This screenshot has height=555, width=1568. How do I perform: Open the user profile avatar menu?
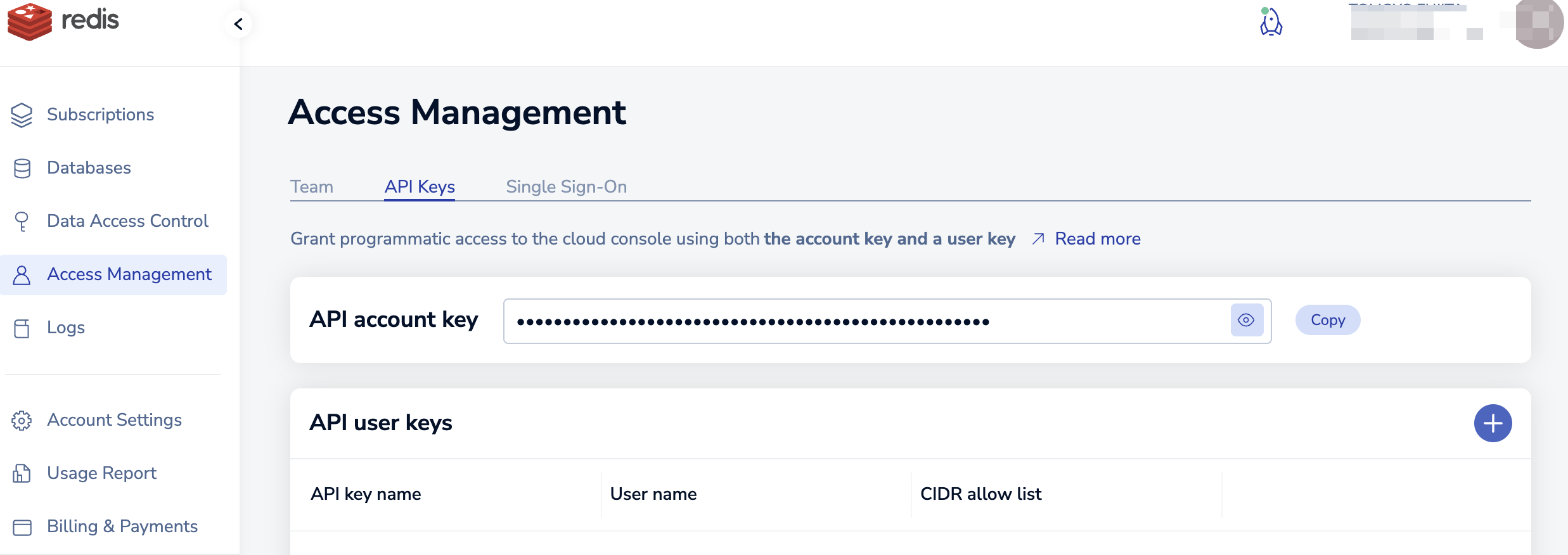pyautogui.click(x=1539, y=23)
